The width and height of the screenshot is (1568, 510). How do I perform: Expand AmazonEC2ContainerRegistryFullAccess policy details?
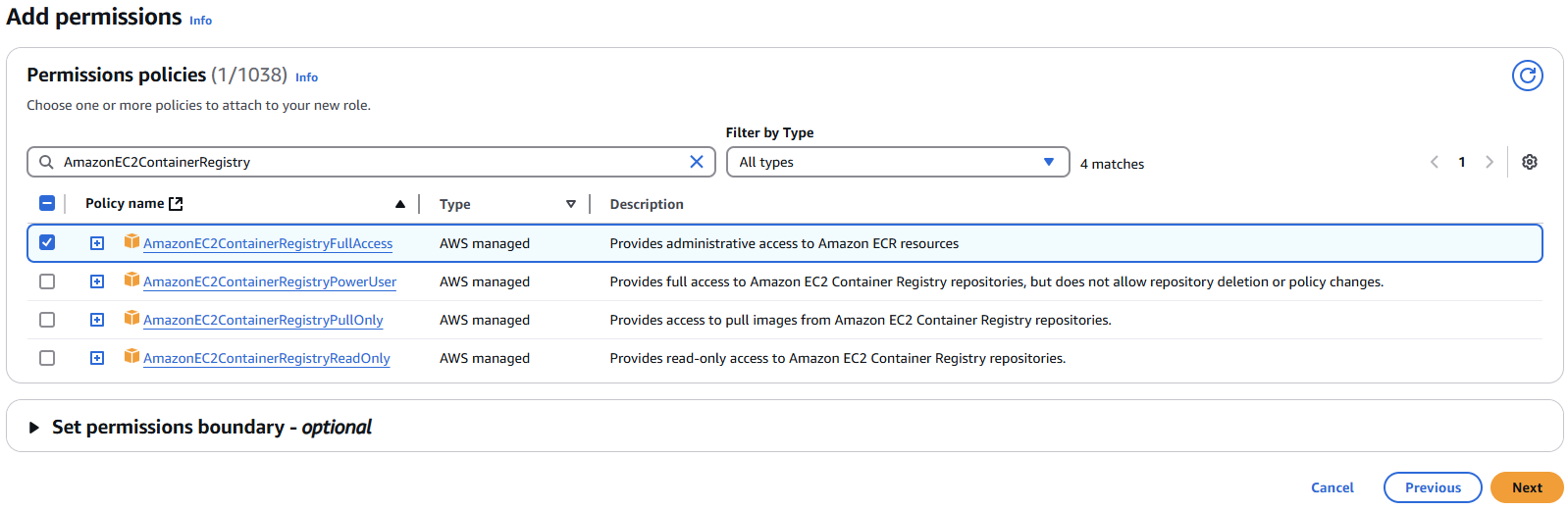point(97,243)
